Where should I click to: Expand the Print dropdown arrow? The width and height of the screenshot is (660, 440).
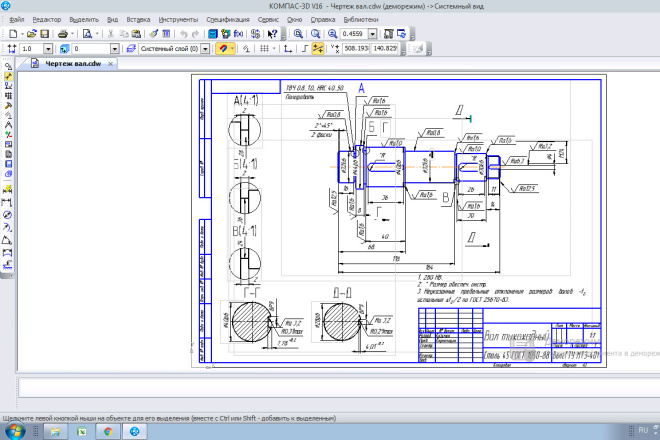[72, 34]
